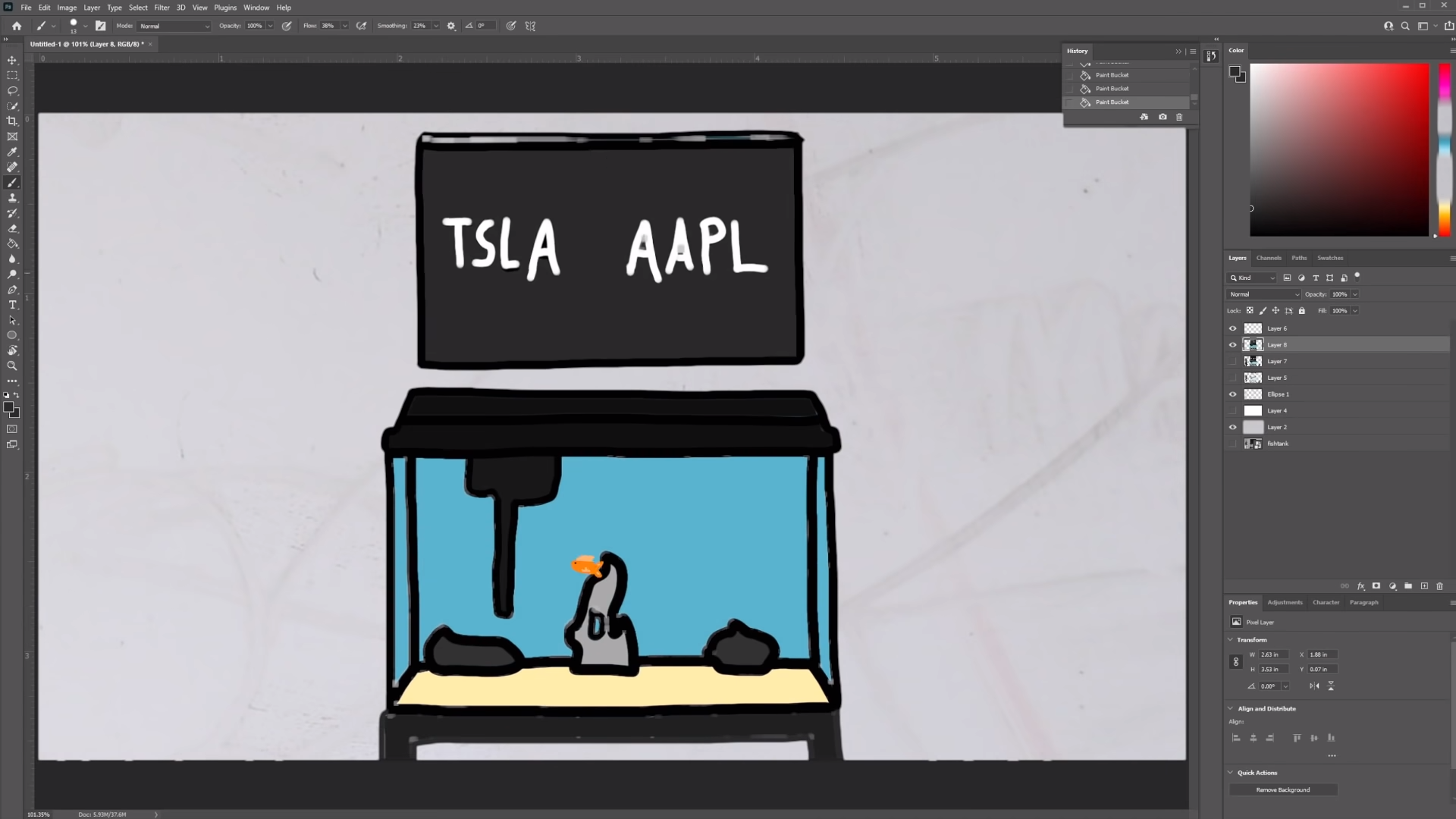The image size is (1456, 819).
Task: Click the hue slider strip
Action: tap(1445, 149)
